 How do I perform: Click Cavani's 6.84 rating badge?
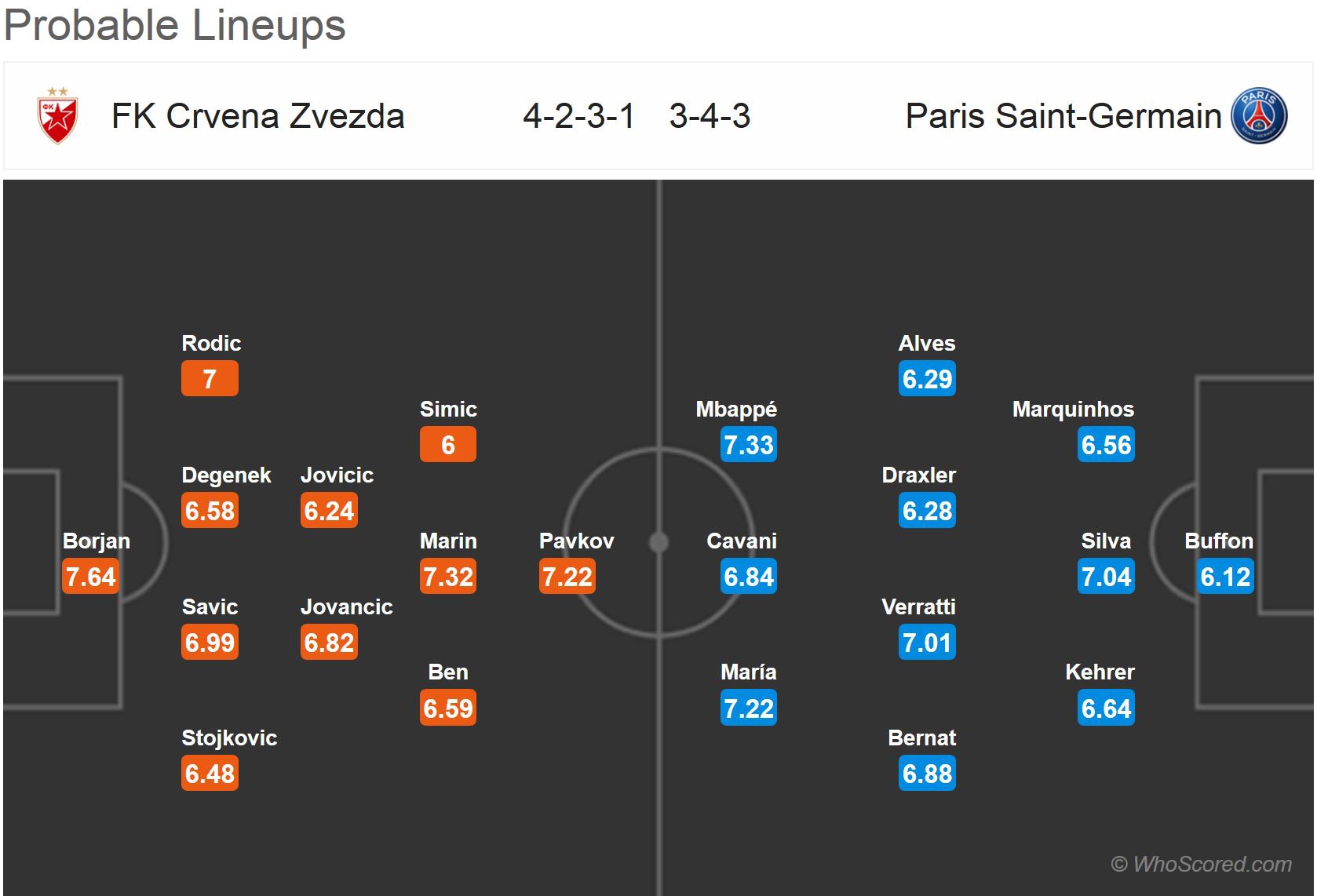(x=749, y=577)
